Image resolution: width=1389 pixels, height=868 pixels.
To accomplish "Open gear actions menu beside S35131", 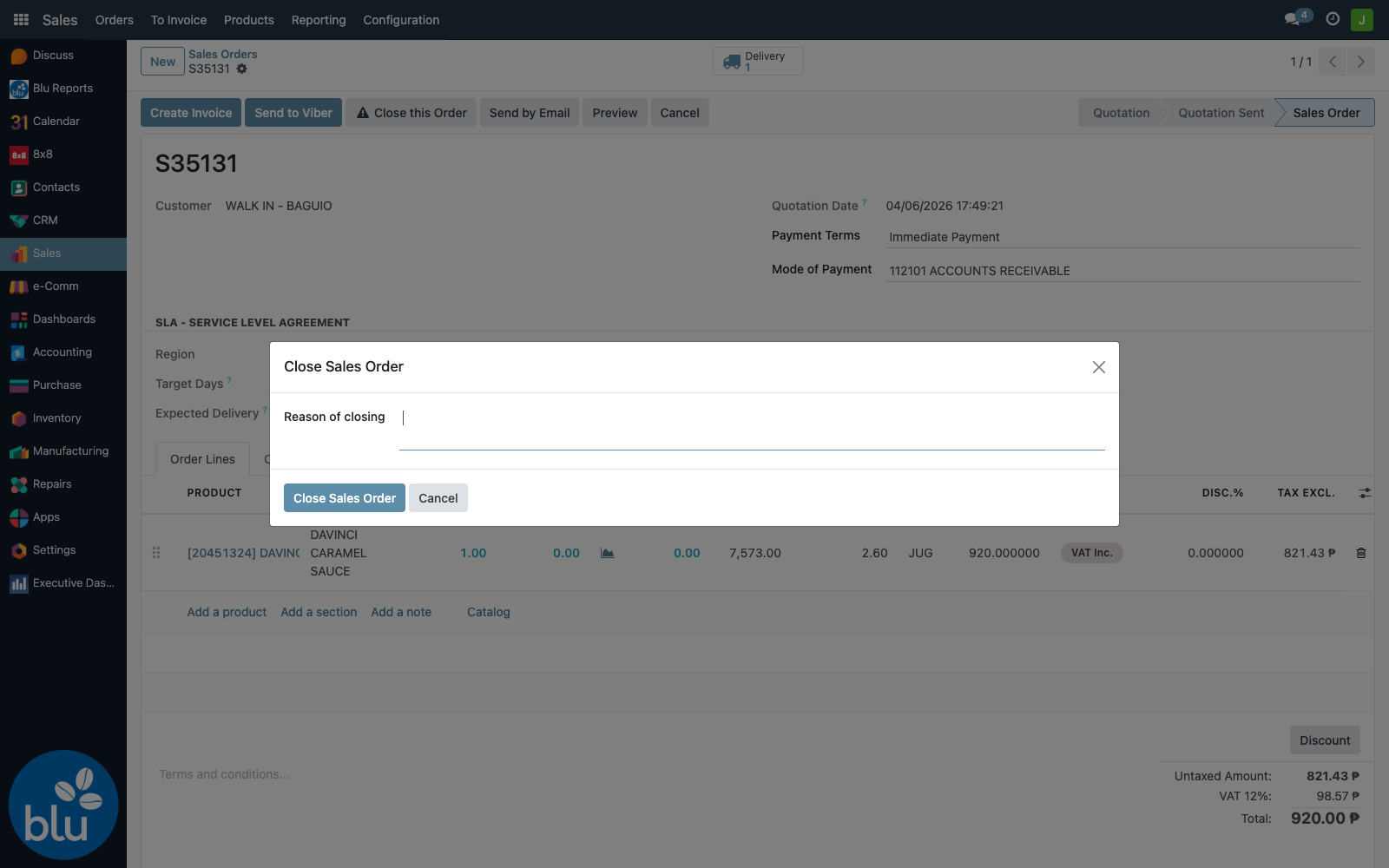I will (241, 69).
